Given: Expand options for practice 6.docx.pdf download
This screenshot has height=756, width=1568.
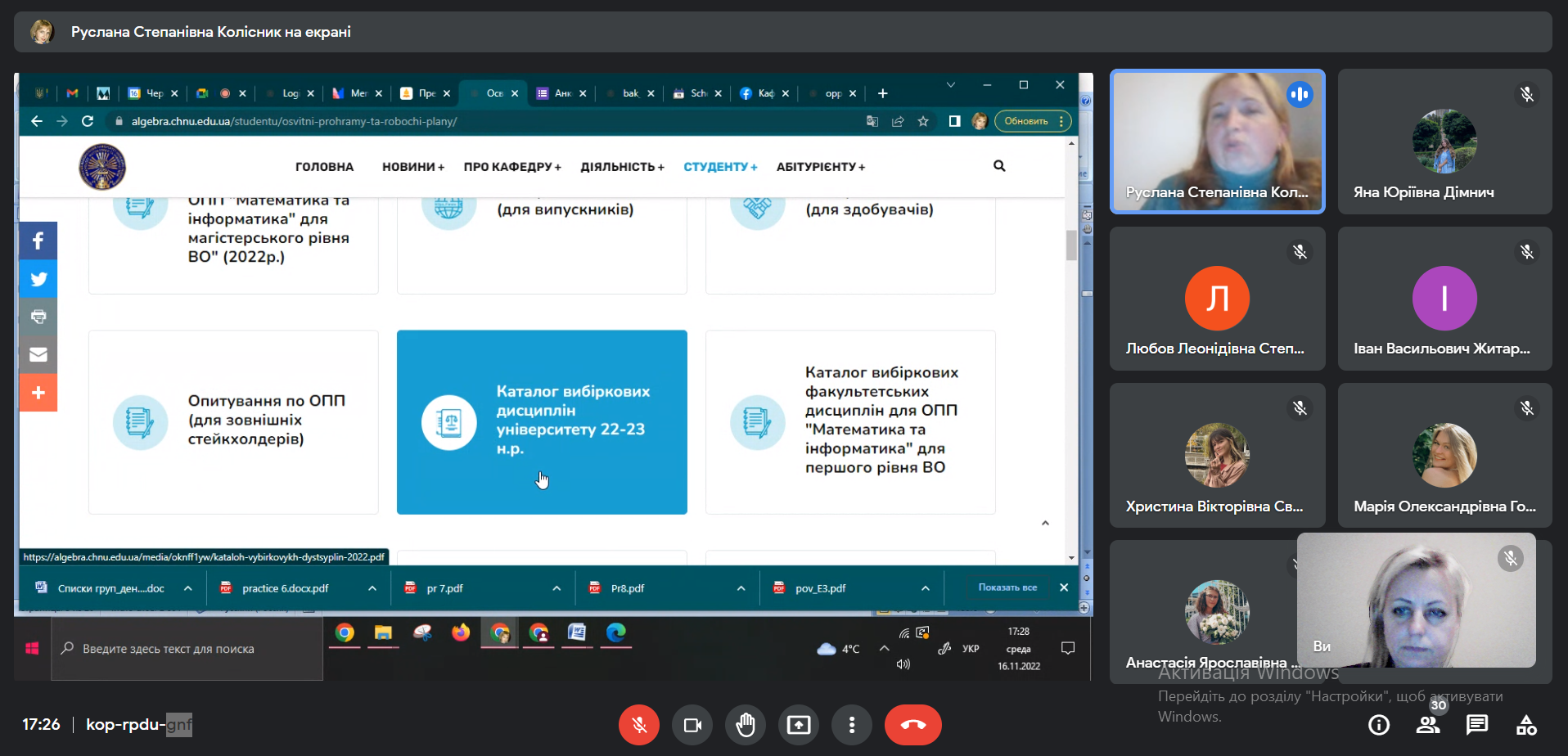Looking at the screenshot, I should tap(372, 588).
